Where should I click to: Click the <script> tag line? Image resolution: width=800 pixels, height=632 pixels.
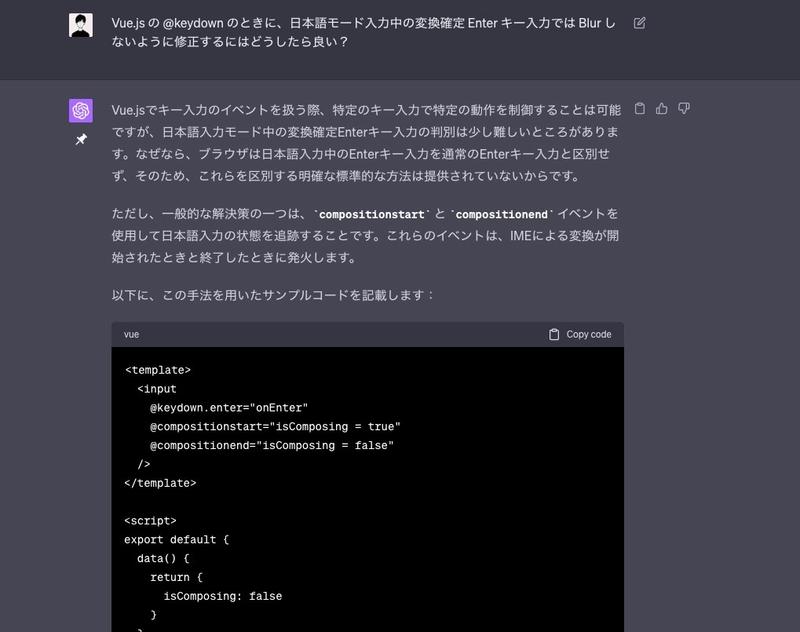coord(151,521)
